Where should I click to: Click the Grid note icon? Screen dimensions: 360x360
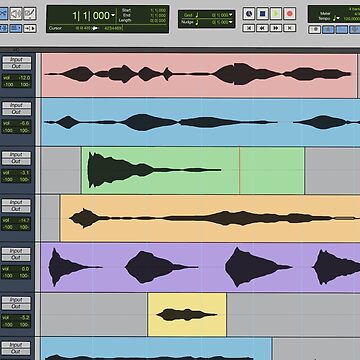pos(197,15)
